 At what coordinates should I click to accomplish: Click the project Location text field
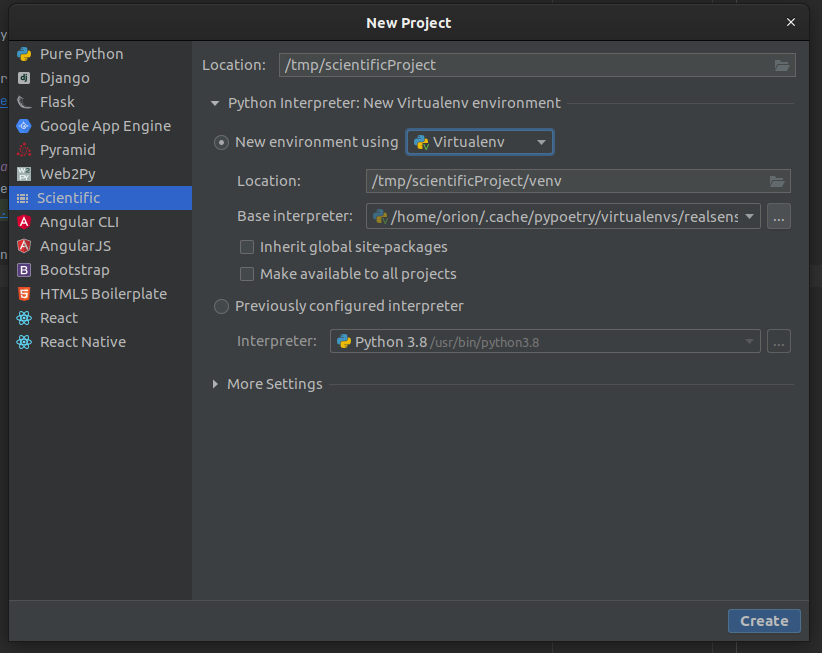(520, 65)
